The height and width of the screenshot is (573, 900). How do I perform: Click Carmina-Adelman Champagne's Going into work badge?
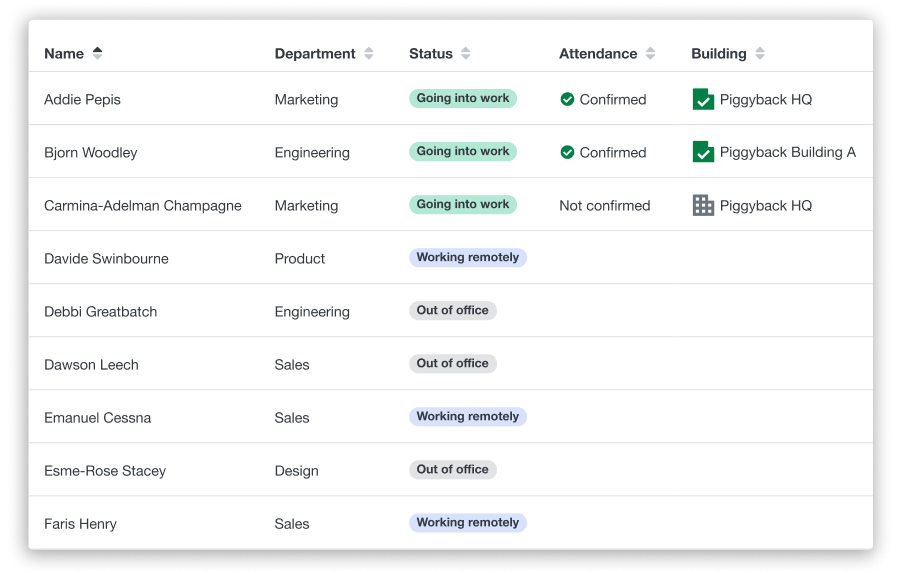(x=463, y=204)
